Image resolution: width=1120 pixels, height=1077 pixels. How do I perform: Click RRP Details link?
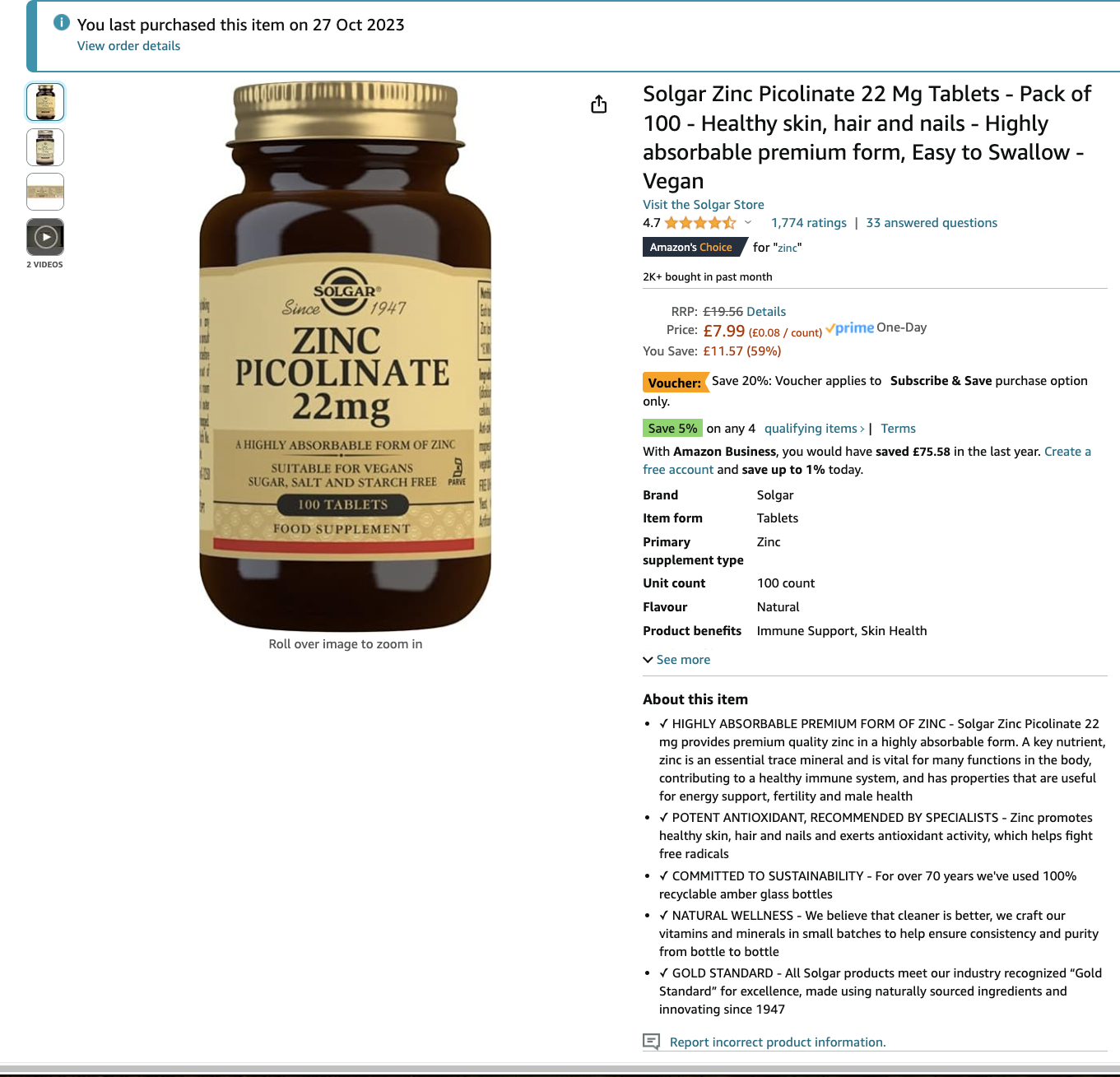point(766,312)
